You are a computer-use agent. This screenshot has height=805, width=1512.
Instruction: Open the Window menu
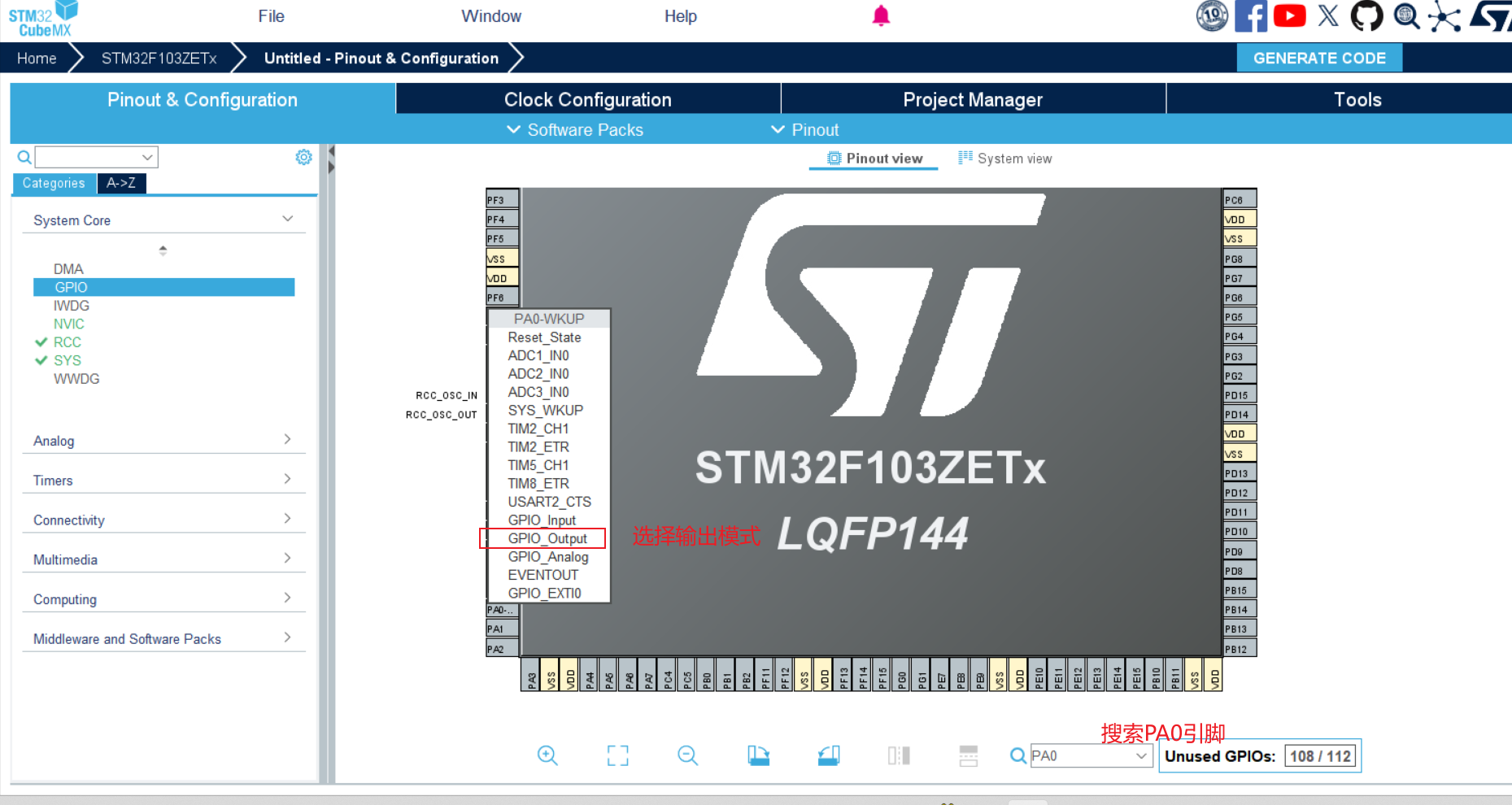pos(491,15)
